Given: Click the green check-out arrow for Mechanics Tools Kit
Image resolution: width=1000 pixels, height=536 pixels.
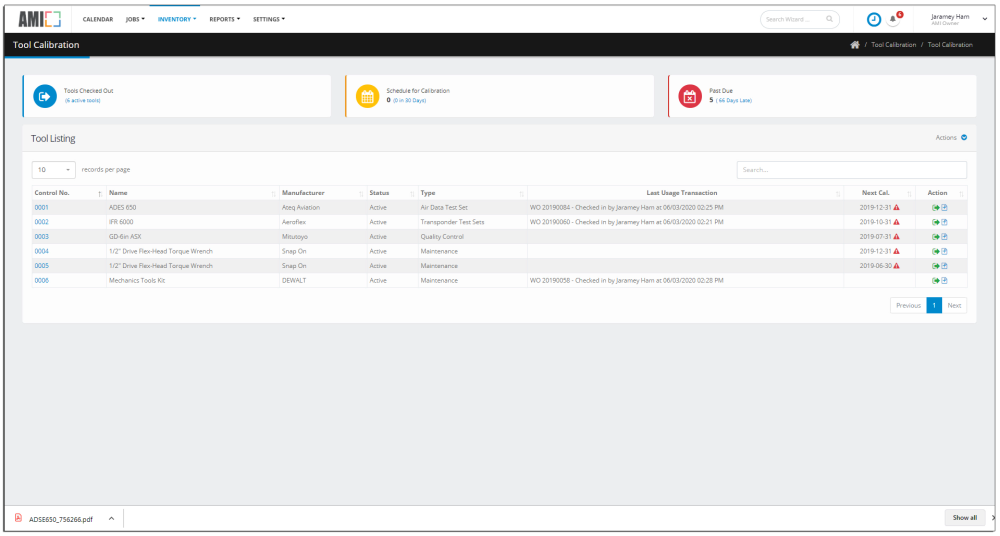Looking at the screenshot, I should [936, 281].
